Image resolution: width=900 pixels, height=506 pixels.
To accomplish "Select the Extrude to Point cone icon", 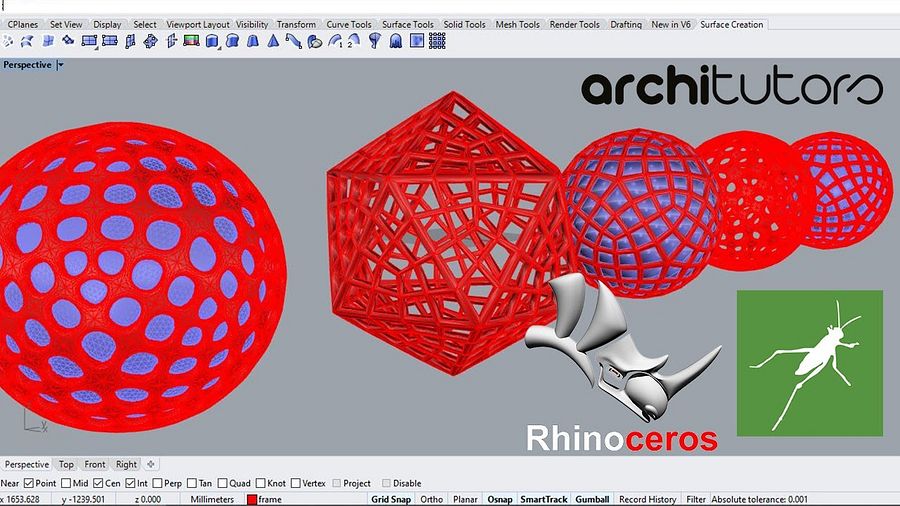I will tap(273, 41).
